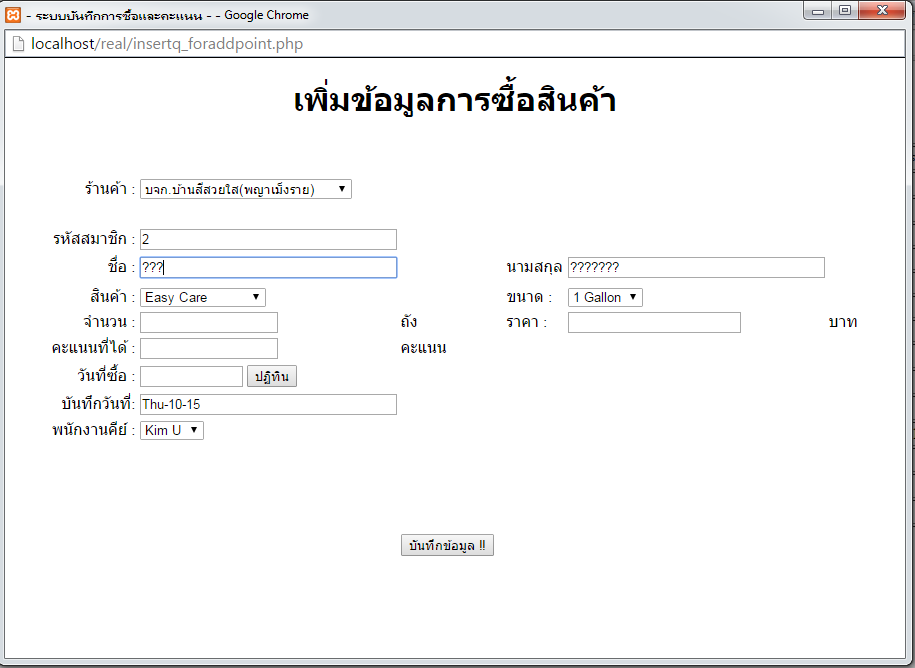The height and width of the screenshot is (668, 915).
Task: Click the page icon in address bar
Action: coord(18,44)
